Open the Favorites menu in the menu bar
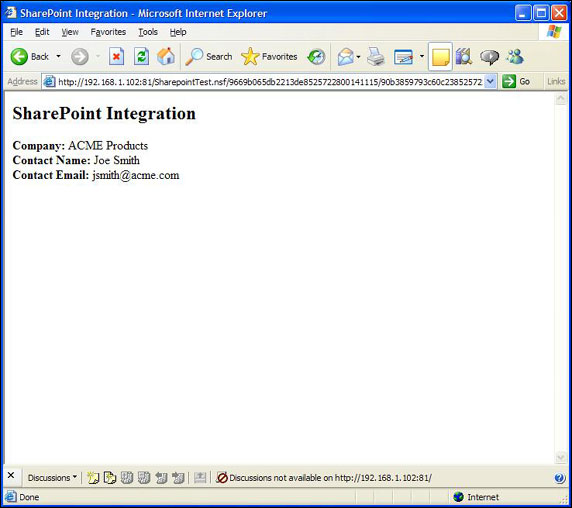This screenshot has width=572, height=508. click(x=108, y=32)
